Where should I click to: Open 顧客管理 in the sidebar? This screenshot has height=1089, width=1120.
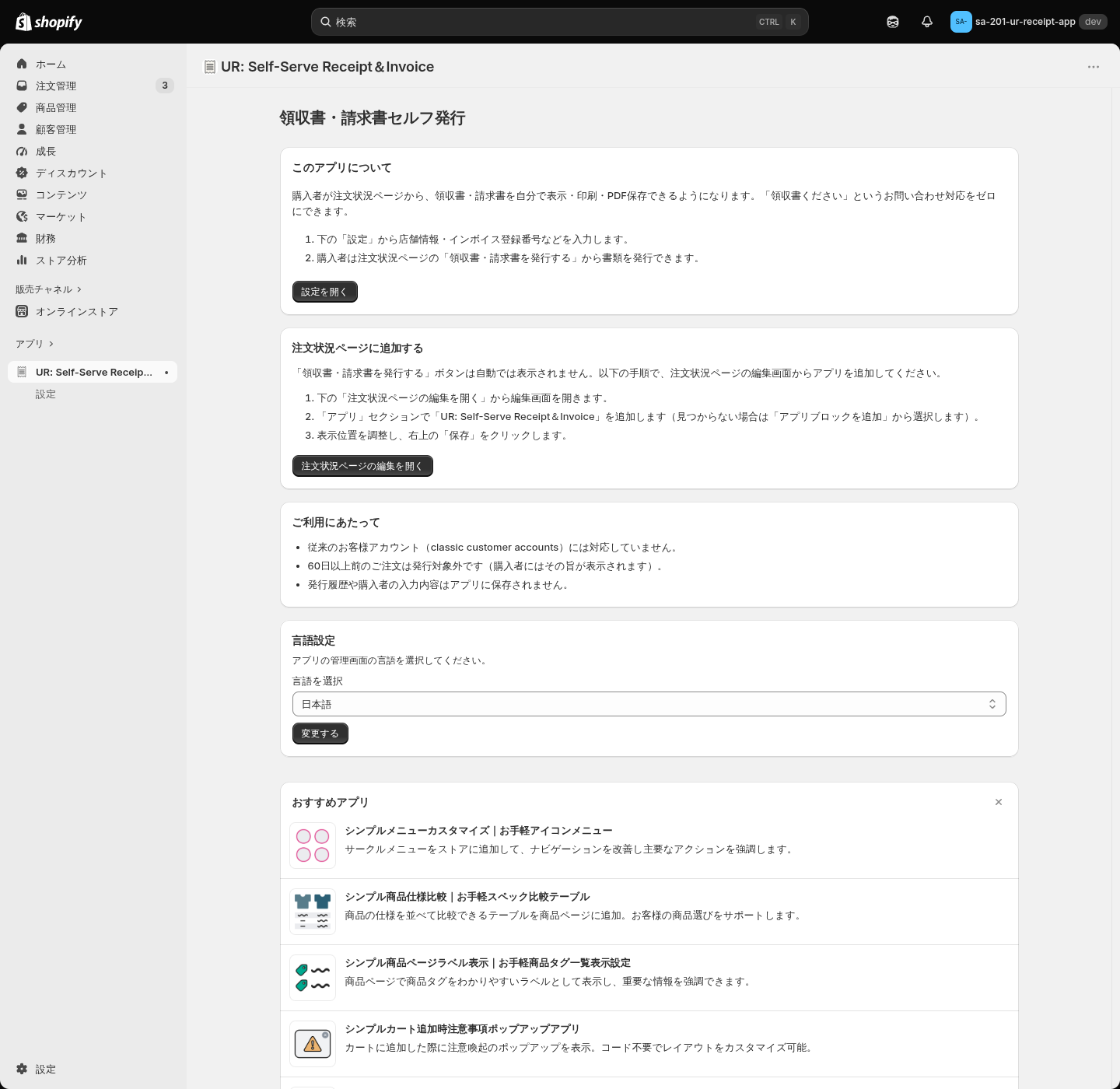coord(93,129)
